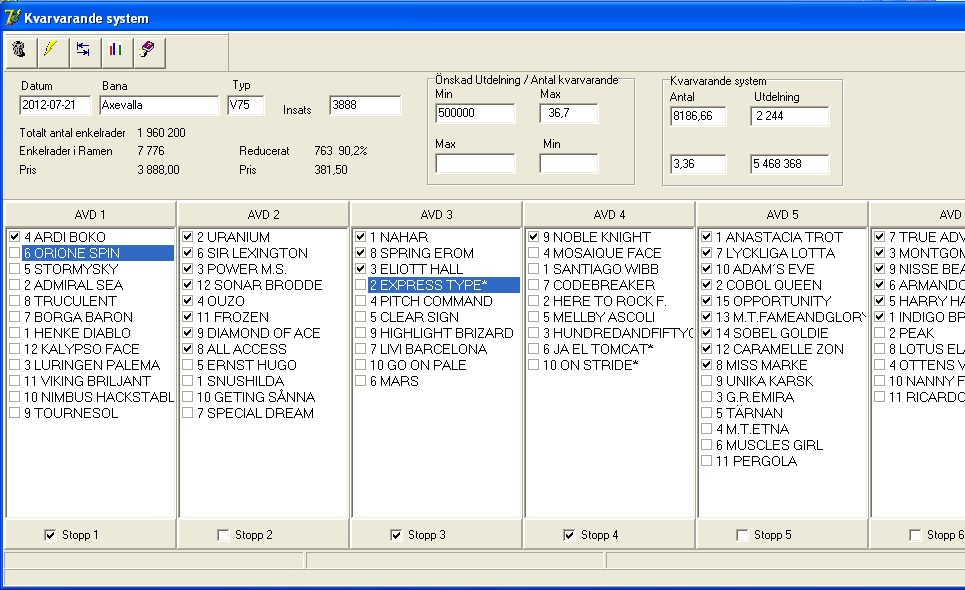Uncheck 8 MISS MARKE in AVD 5
The height and width of the screenshot is (590, 965).
[707, 364]
